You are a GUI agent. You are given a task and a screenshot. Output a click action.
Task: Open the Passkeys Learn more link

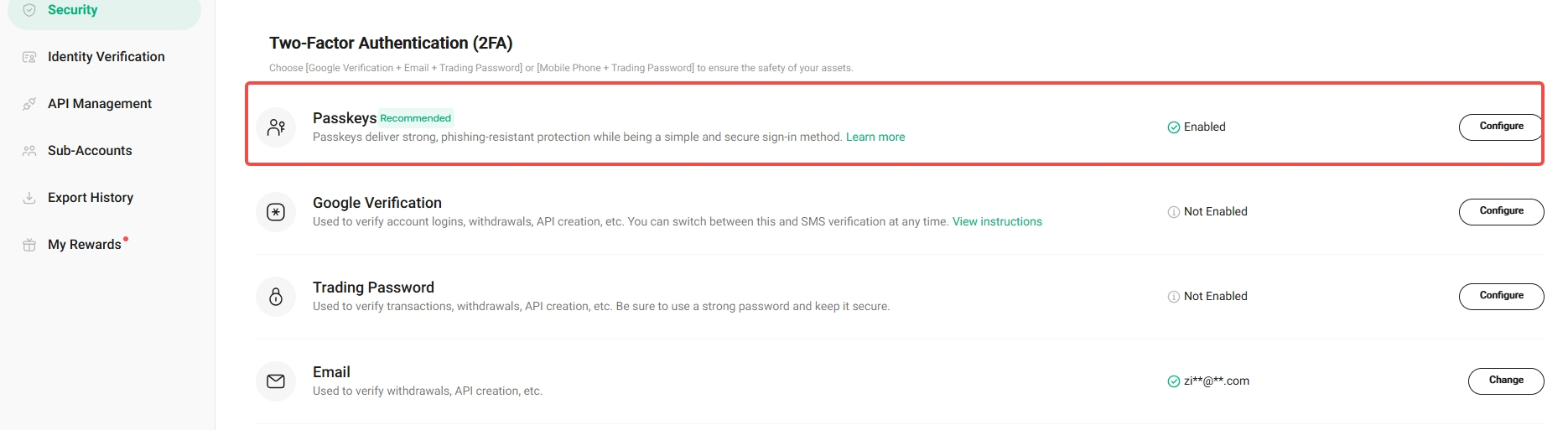(875, 137)
